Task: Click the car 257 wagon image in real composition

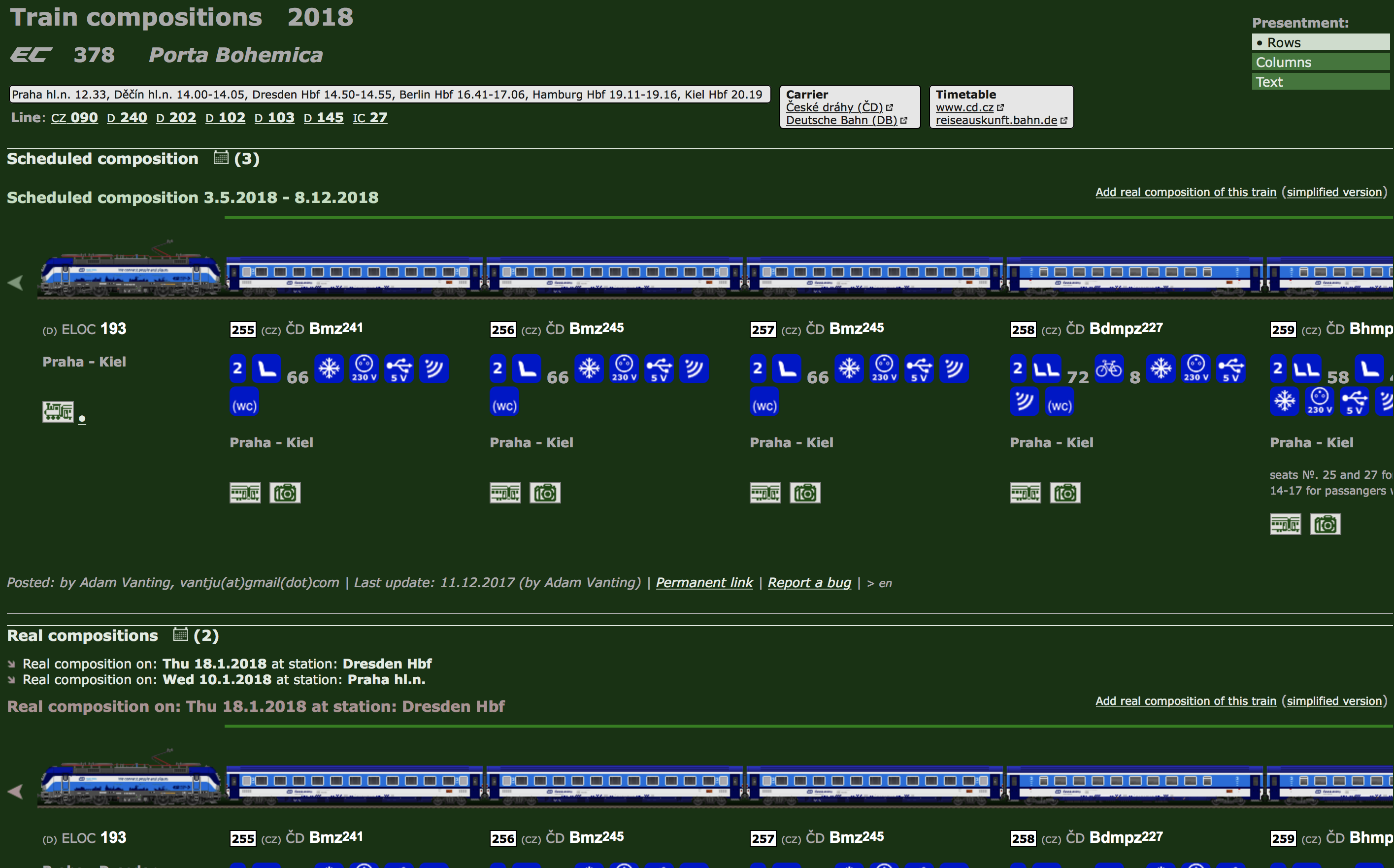Action: coord(875,785)
